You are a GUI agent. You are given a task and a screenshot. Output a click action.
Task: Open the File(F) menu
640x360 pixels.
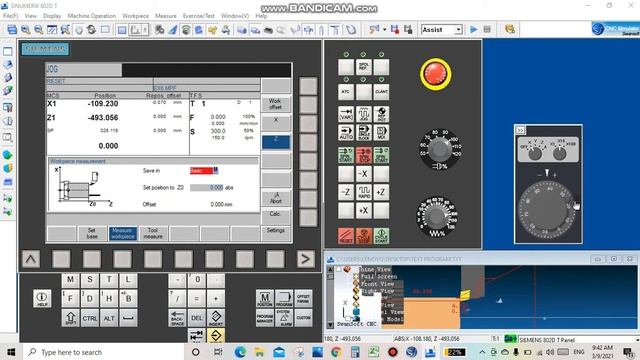click(11, 16)
